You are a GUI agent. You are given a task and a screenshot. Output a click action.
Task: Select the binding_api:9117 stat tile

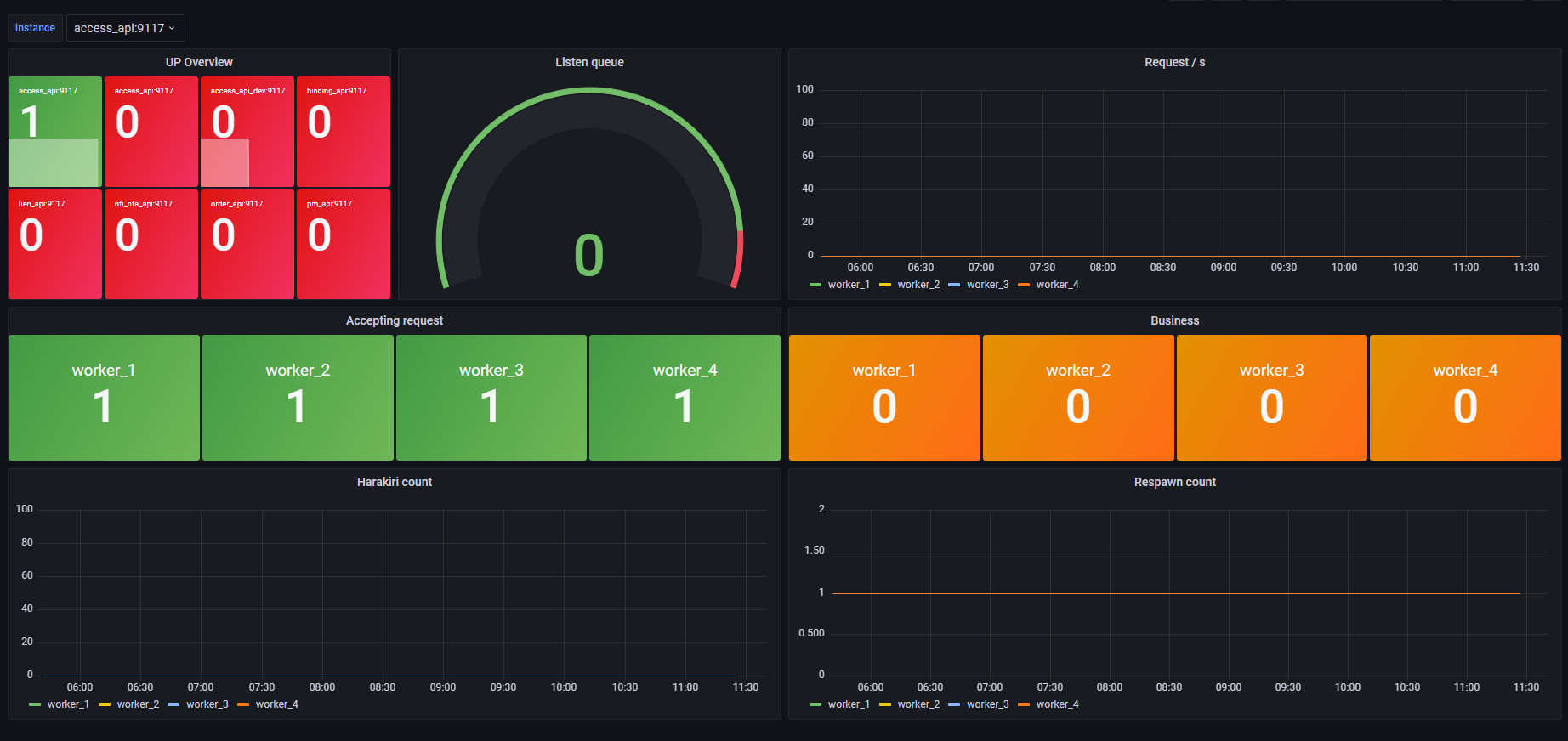(344, 132)
